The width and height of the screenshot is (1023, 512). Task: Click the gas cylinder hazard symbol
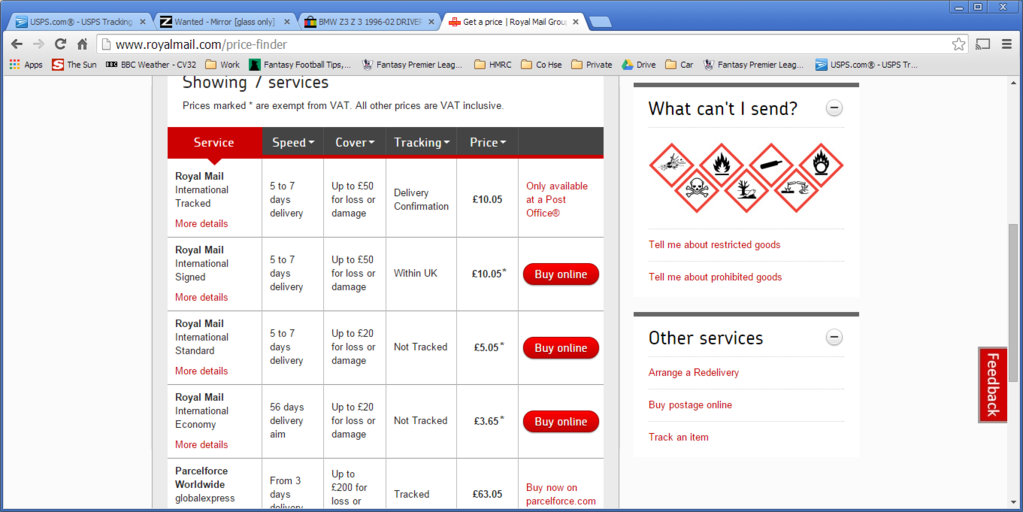click(x=771, y=165)
